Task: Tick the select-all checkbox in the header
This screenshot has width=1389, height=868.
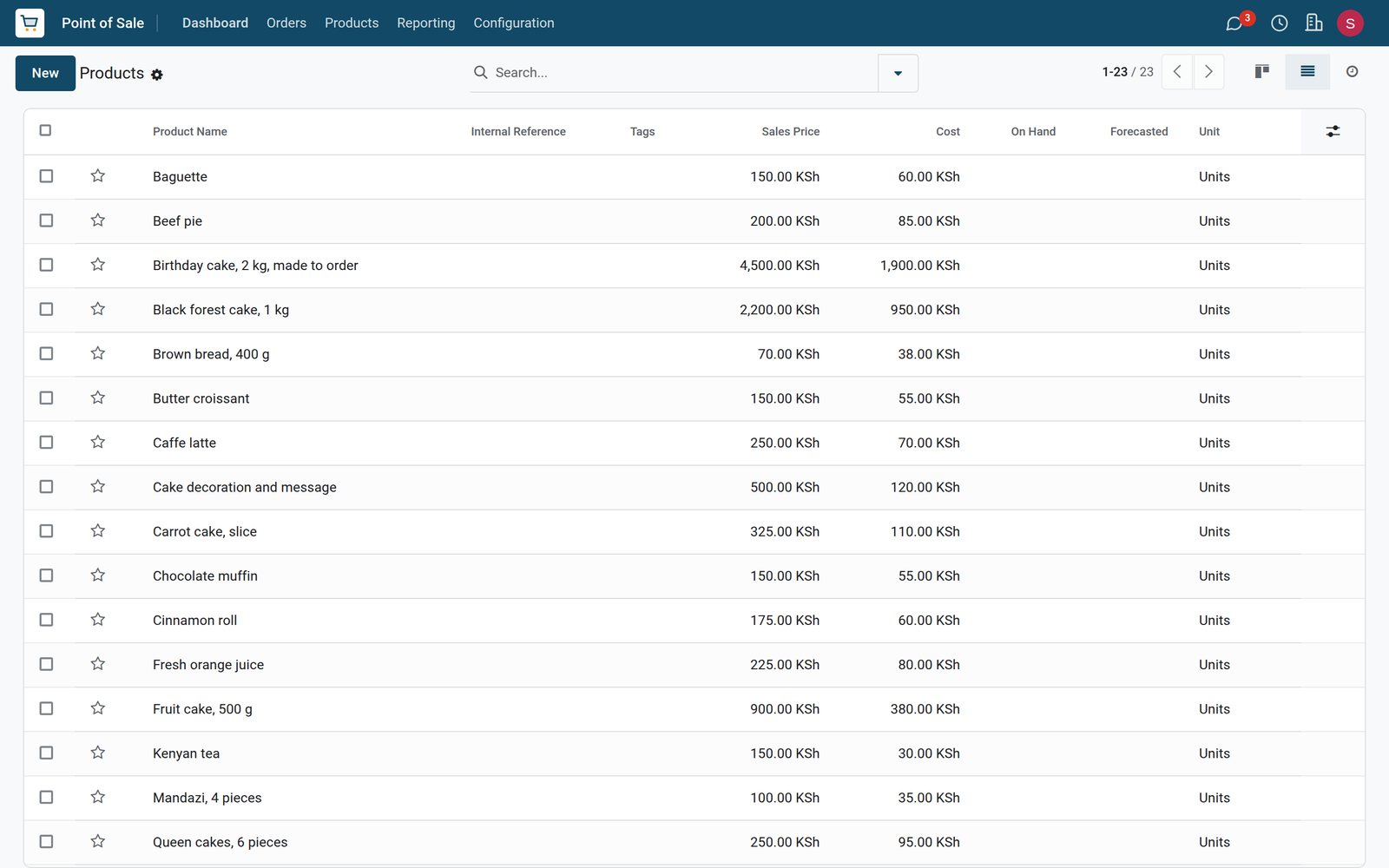Action: tap(45, 130)
